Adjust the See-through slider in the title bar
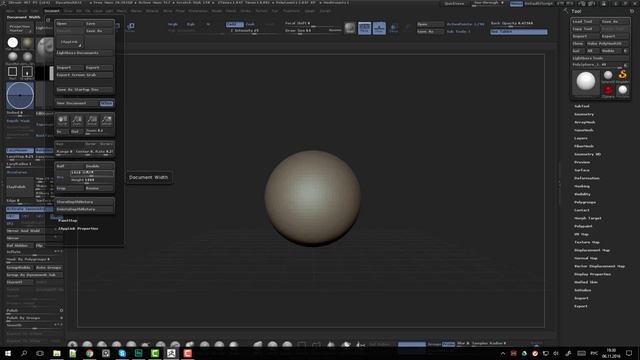This screenshot has width=640, height=360. [489, 3]
